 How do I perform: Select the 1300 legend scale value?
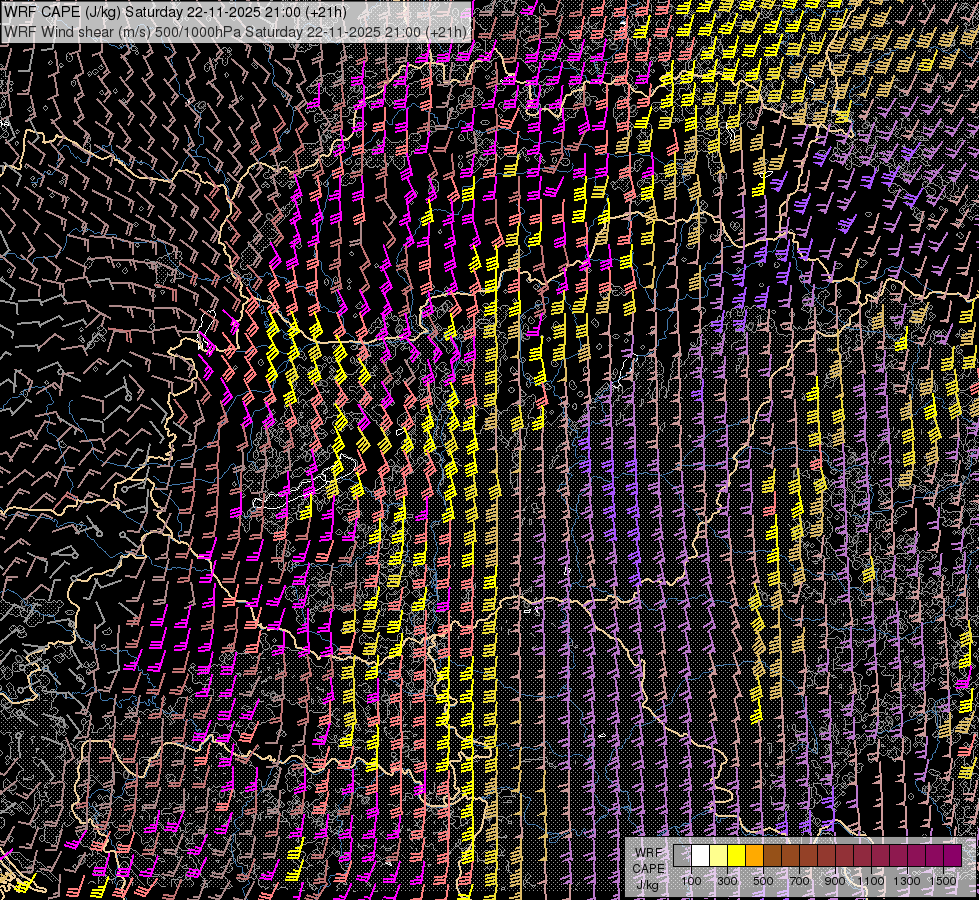click(x=907, y=880)
